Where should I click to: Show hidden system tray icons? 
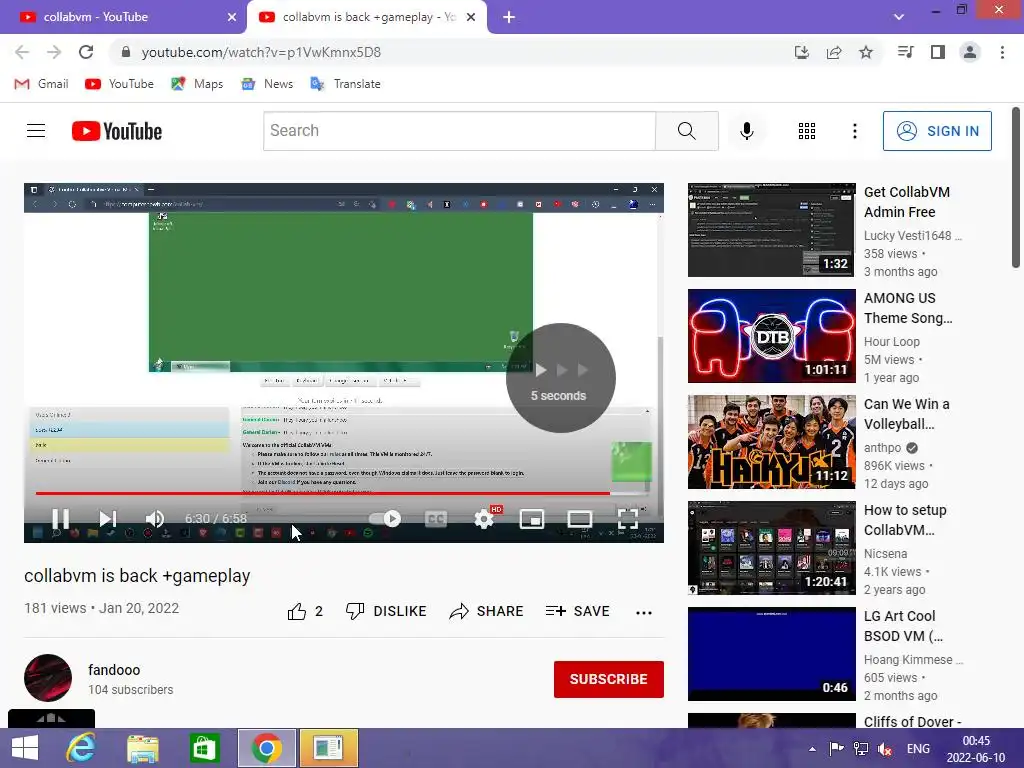point(812,749)
